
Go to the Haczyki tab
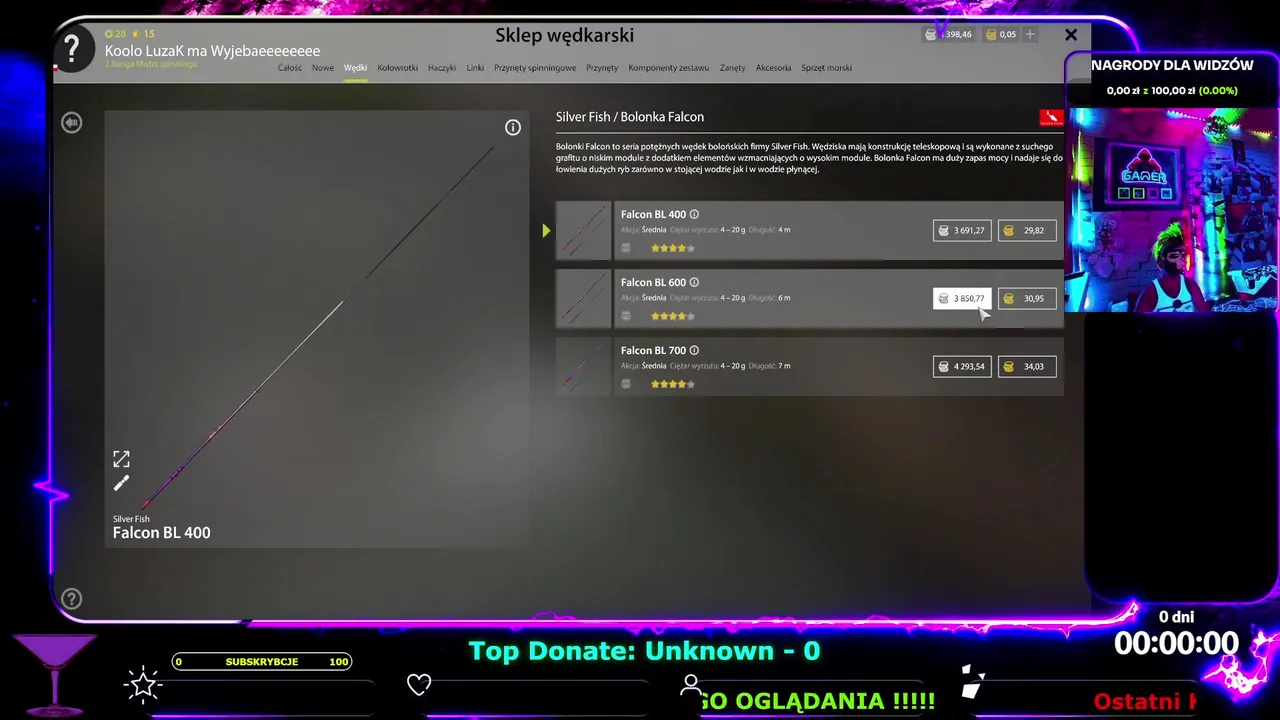[x=441, y=68]
